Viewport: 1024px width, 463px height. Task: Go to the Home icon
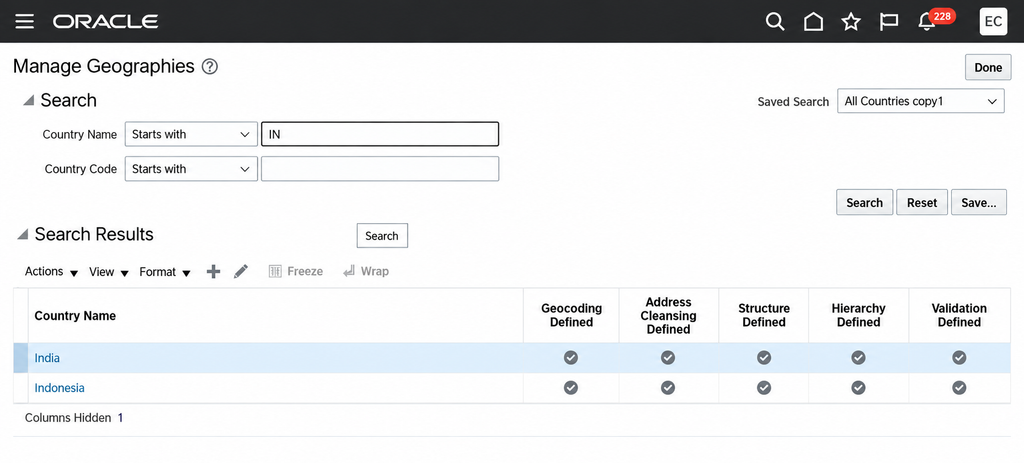point(813,22)
